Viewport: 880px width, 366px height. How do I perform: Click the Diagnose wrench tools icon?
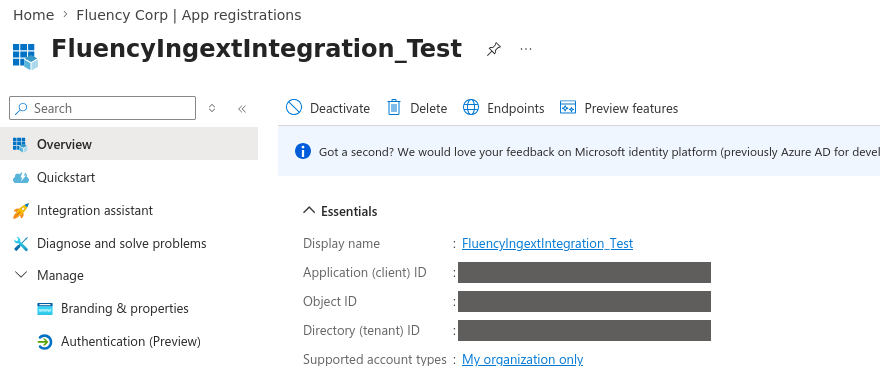point(21,244)
